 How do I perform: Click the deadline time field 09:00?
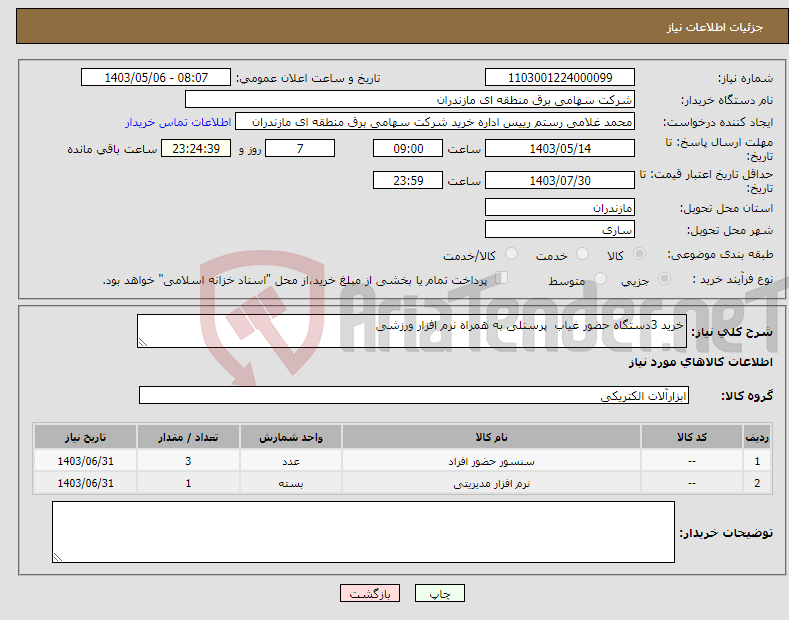pyautogui.click(x=408, y=148)
